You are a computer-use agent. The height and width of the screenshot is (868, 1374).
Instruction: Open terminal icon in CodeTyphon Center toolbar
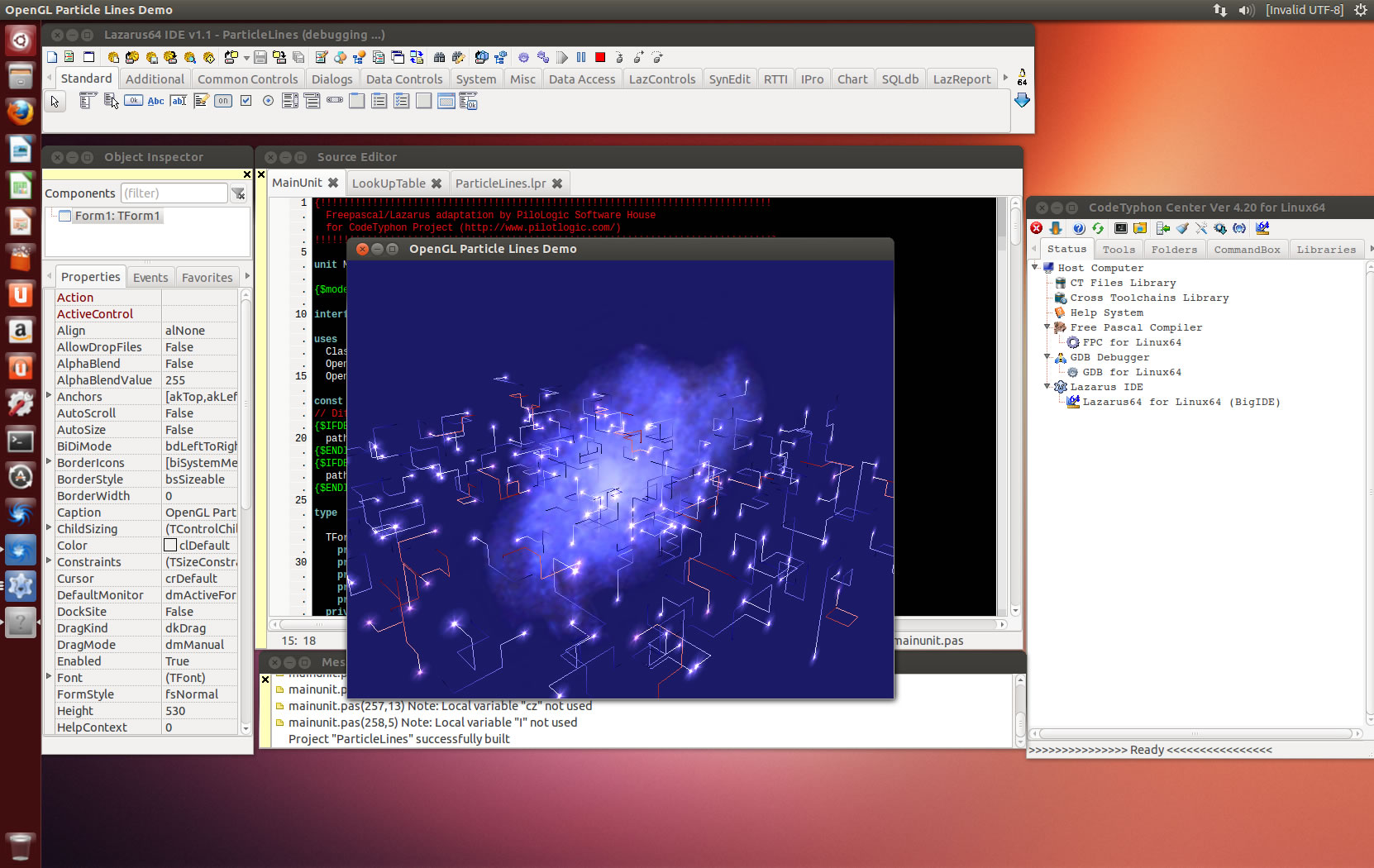point(1120,228)
